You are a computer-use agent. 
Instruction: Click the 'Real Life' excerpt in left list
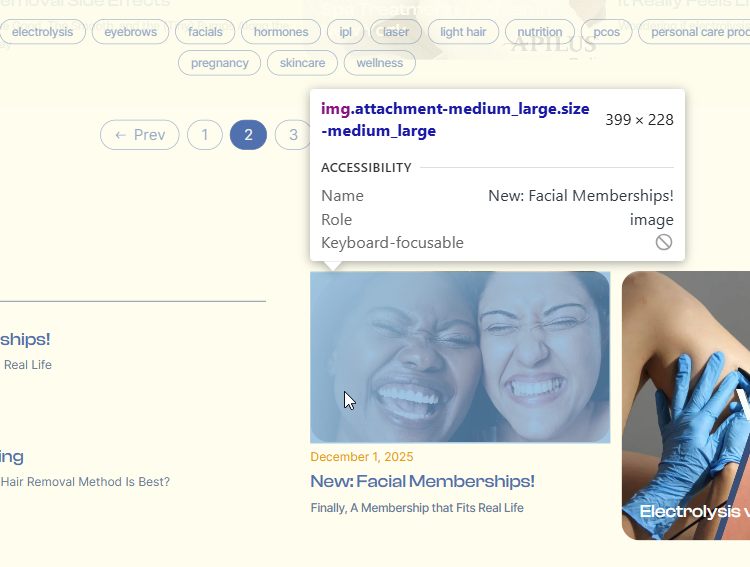point(27,365)
